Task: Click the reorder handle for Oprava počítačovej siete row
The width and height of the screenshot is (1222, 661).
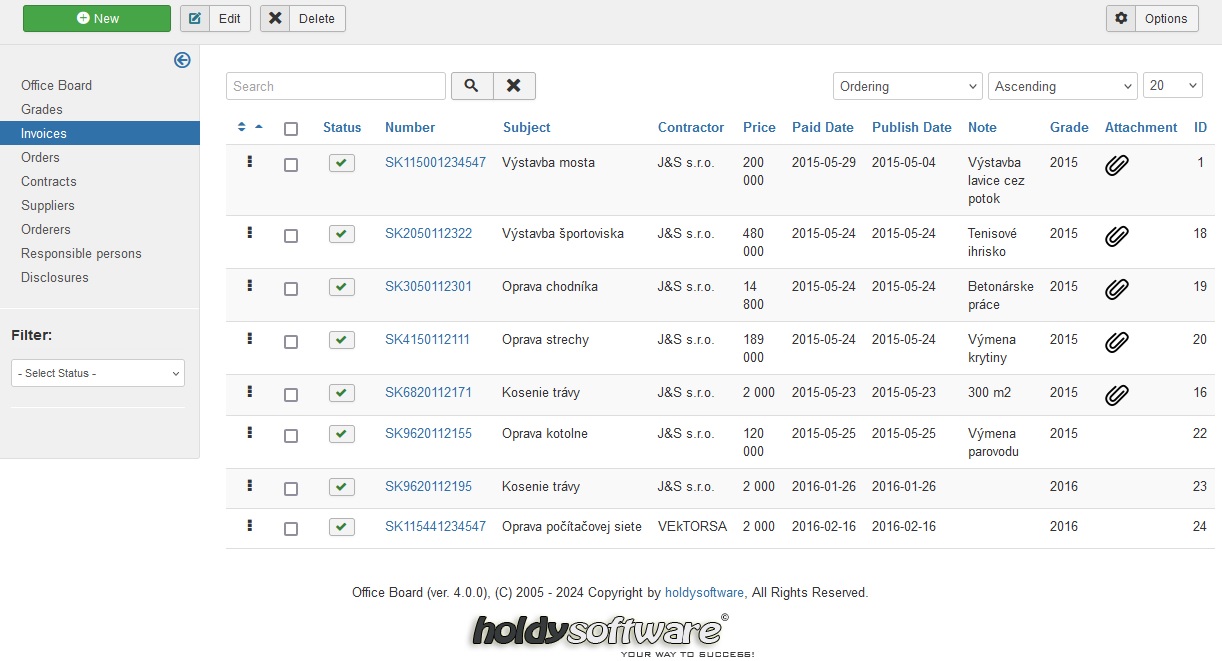Action: 250,525
